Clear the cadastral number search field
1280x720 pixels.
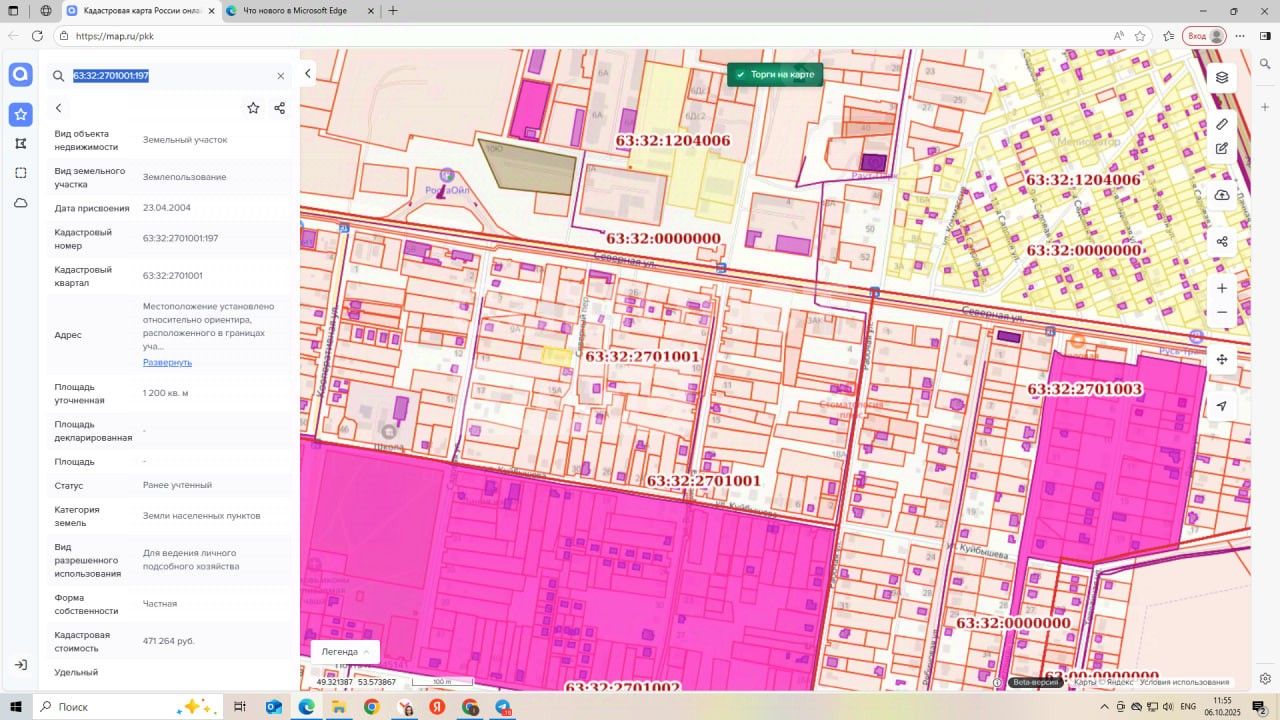pos(280,76)
